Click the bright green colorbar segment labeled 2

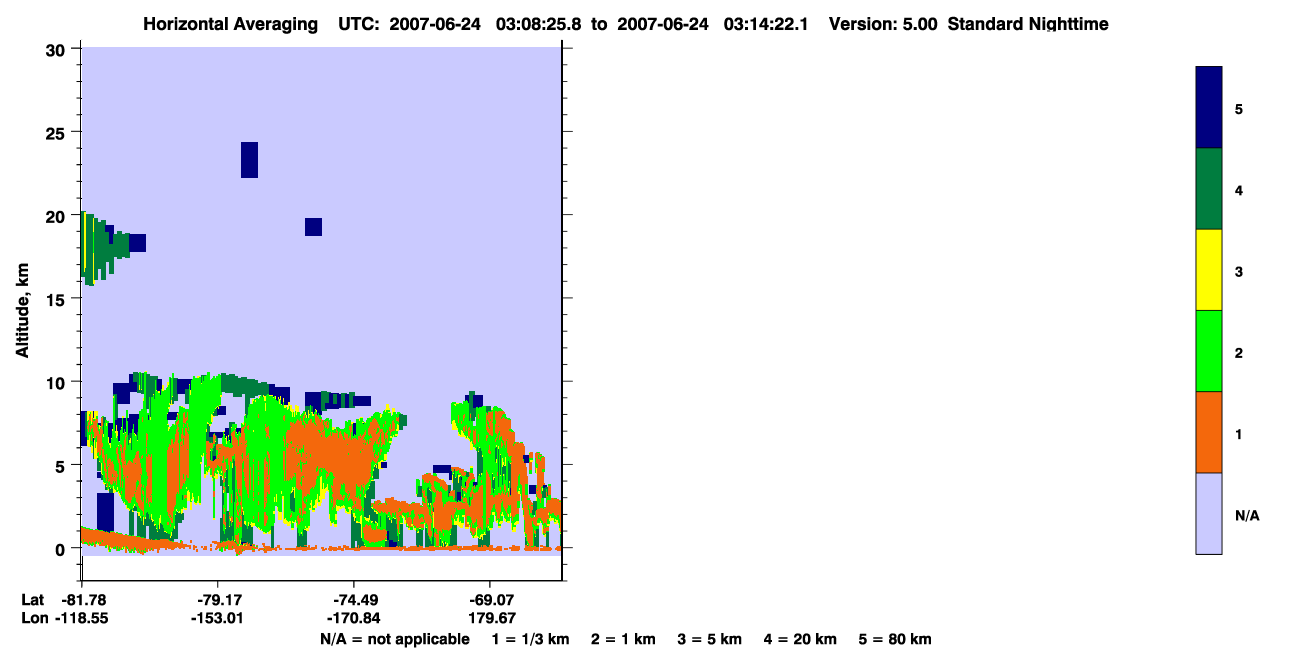click(1209, 351)
